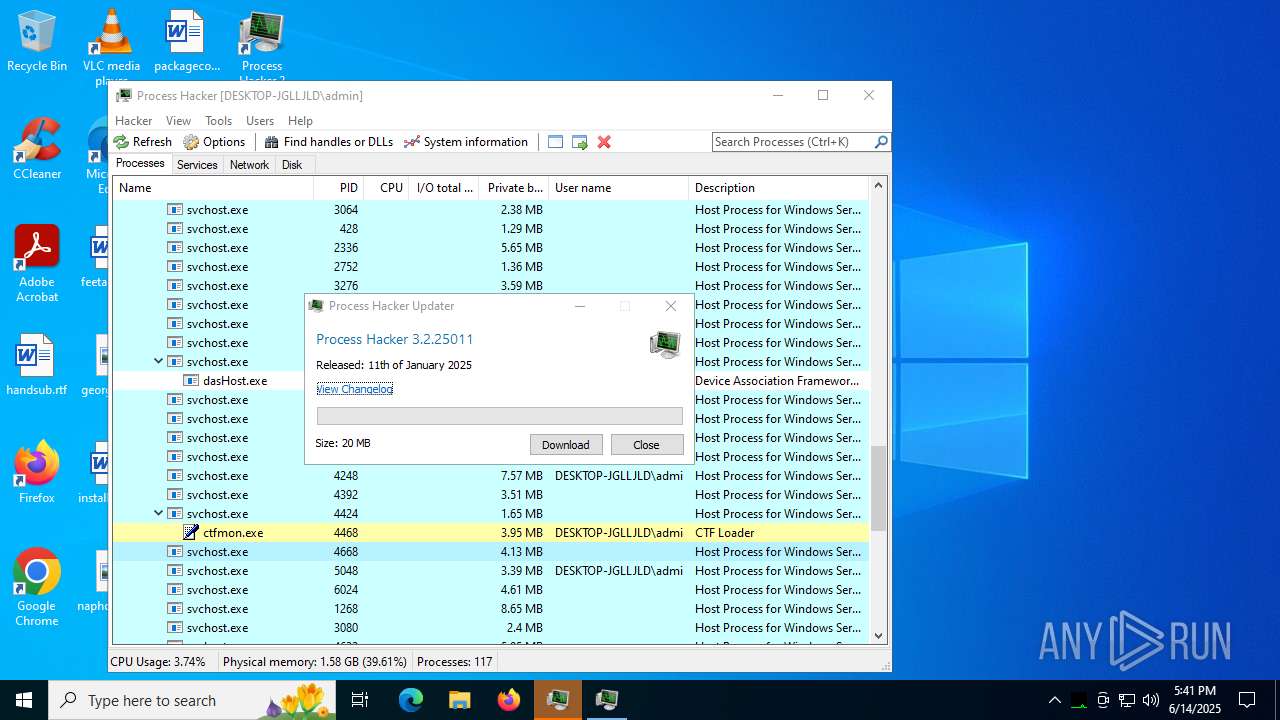1280x720 pixels.
Task: Open System information from the toolbar
Action: point(465,142)
